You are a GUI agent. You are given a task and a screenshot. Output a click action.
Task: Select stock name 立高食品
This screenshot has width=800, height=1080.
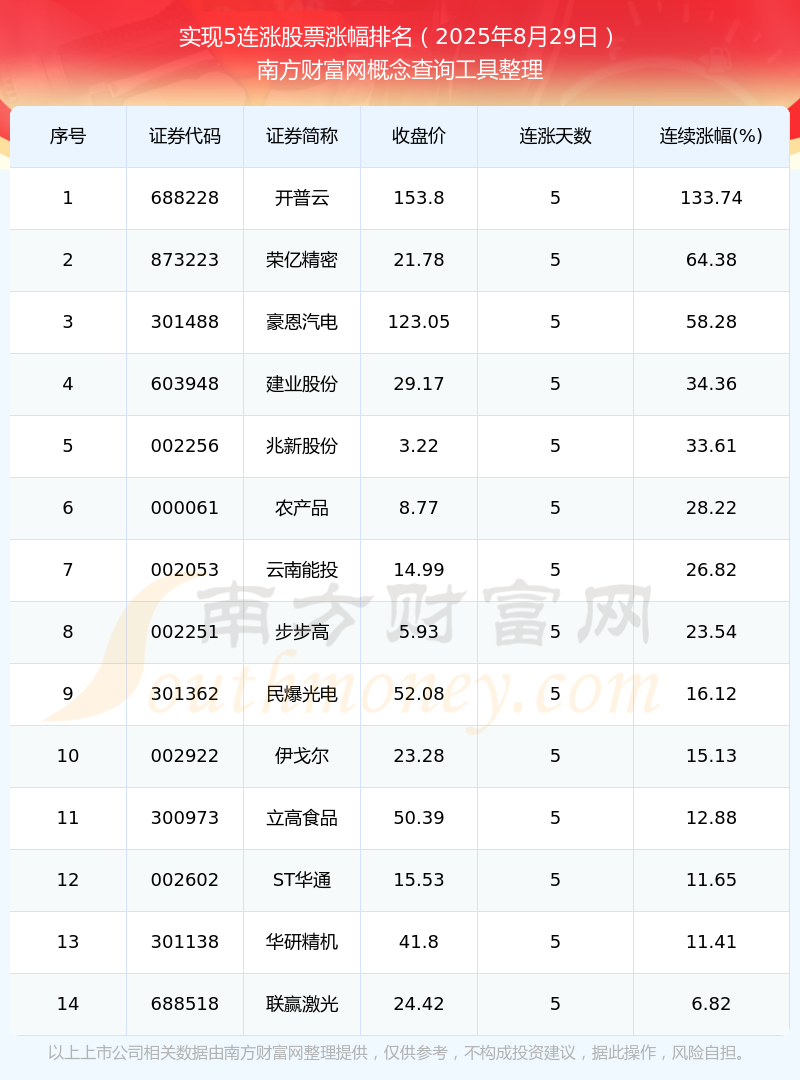pyautogui.click(x=302, y=818)
